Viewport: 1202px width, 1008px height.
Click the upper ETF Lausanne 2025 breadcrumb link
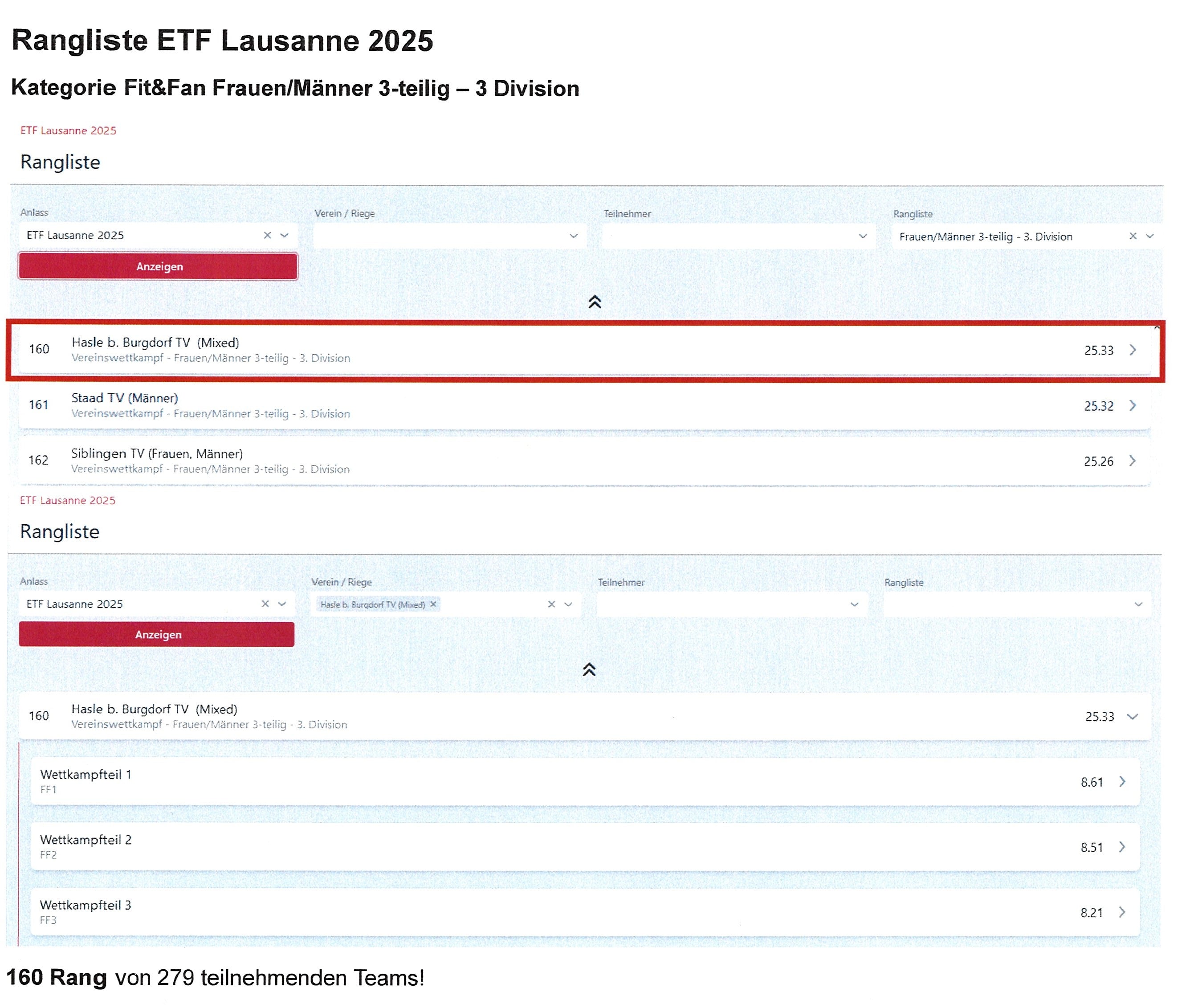(68, 131)
